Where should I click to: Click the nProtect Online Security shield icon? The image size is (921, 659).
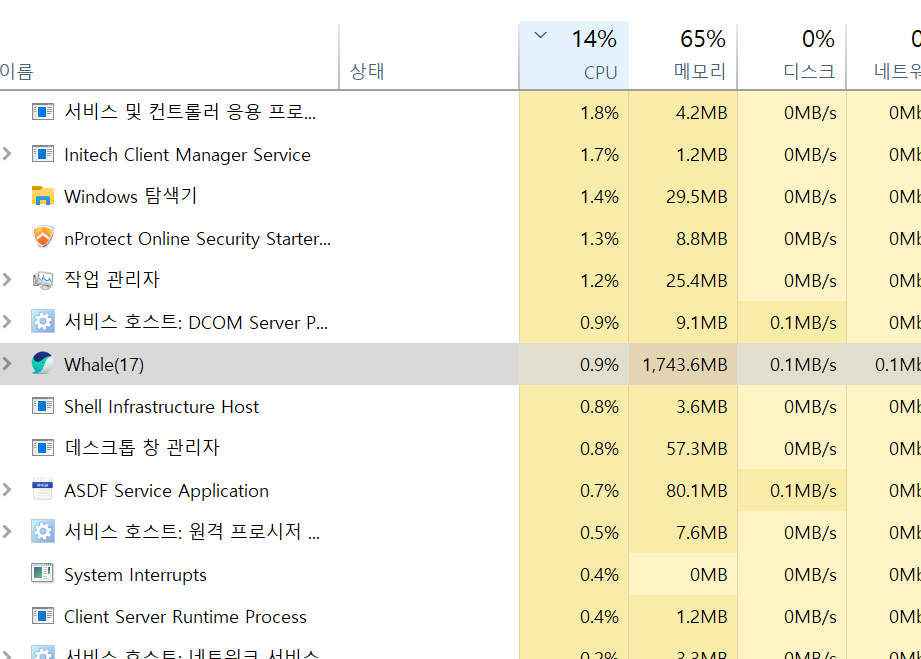[43, 237]
